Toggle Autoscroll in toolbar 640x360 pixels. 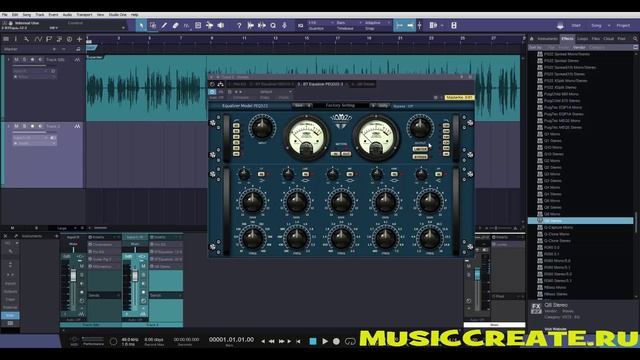410,26
